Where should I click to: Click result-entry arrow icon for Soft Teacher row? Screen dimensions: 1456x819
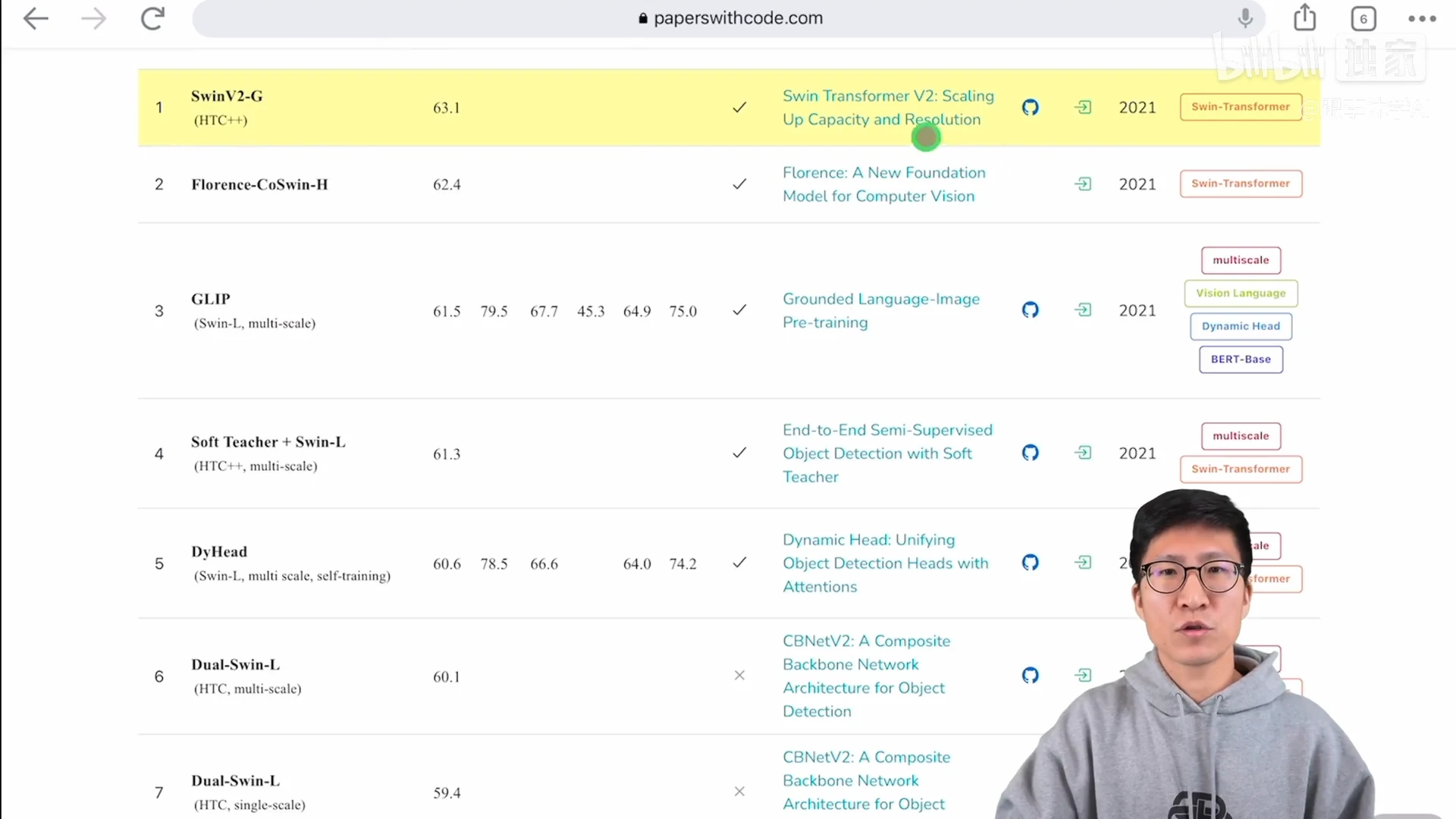(1083, 453)
